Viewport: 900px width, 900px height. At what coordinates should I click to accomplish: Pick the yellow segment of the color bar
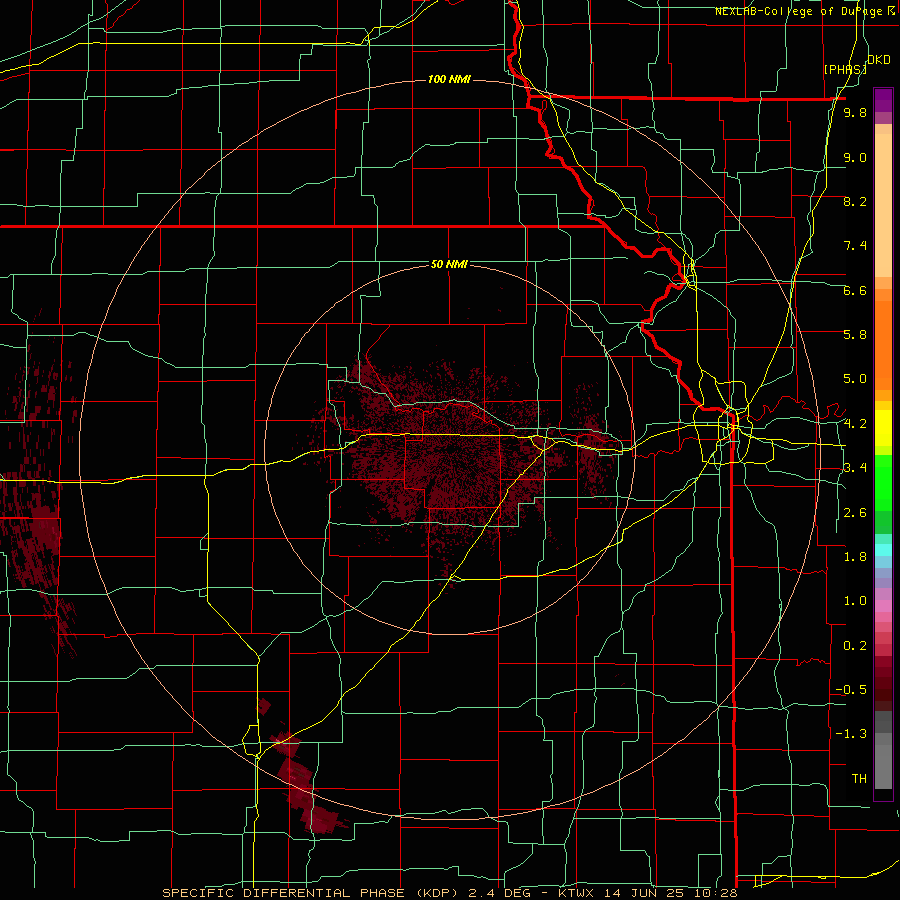tap(883, 428)
